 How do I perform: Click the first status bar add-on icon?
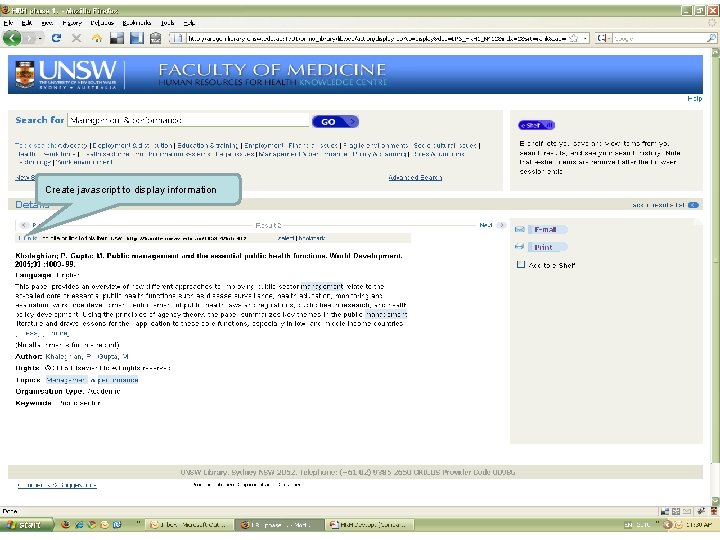664,511
